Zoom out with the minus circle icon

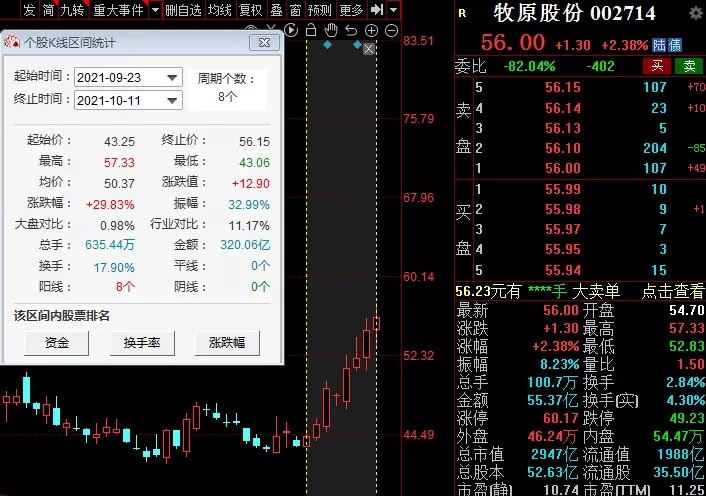[x=392, y=31]
